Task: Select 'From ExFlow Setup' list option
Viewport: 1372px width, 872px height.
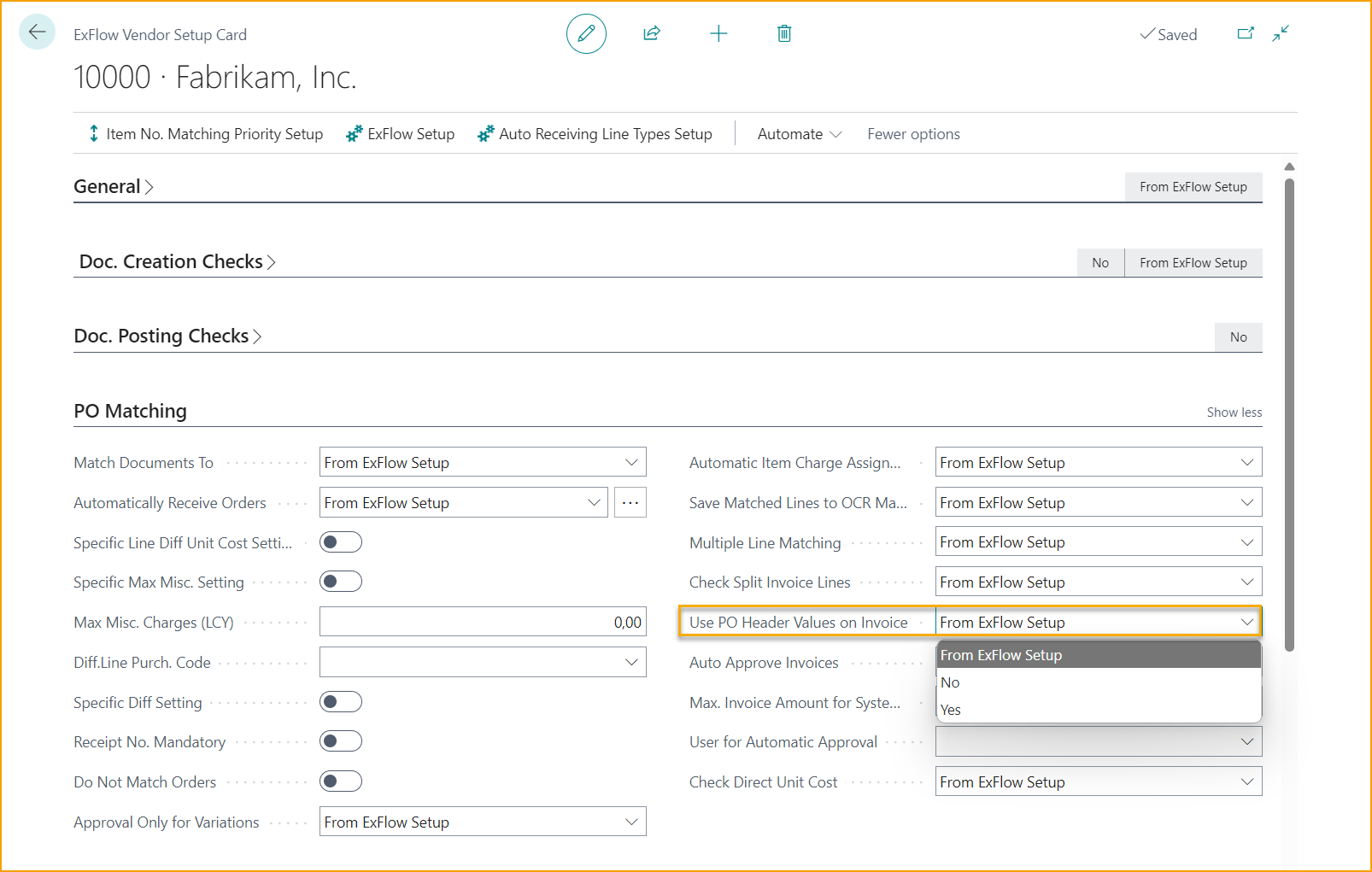Action: pos(1099,655)
